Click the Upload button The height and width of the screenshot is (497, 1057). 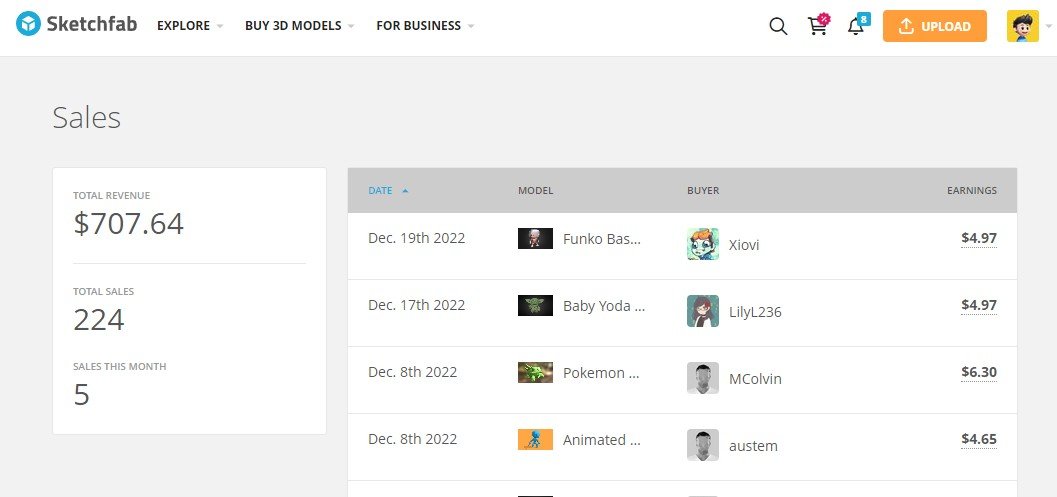pos(934,26)
